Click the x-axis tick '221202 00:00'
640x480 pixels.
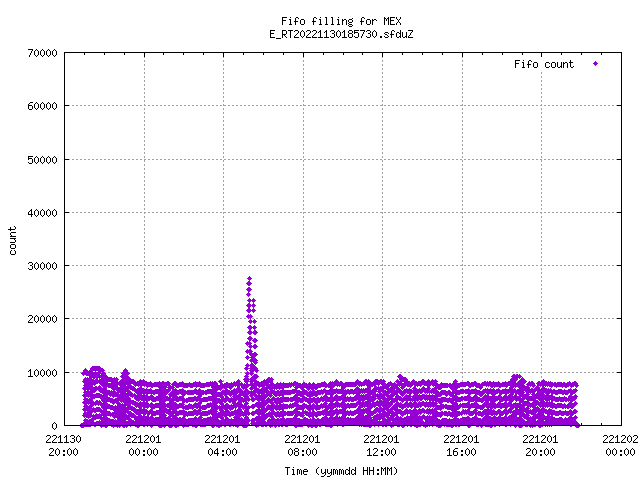(x=621, y=446)
